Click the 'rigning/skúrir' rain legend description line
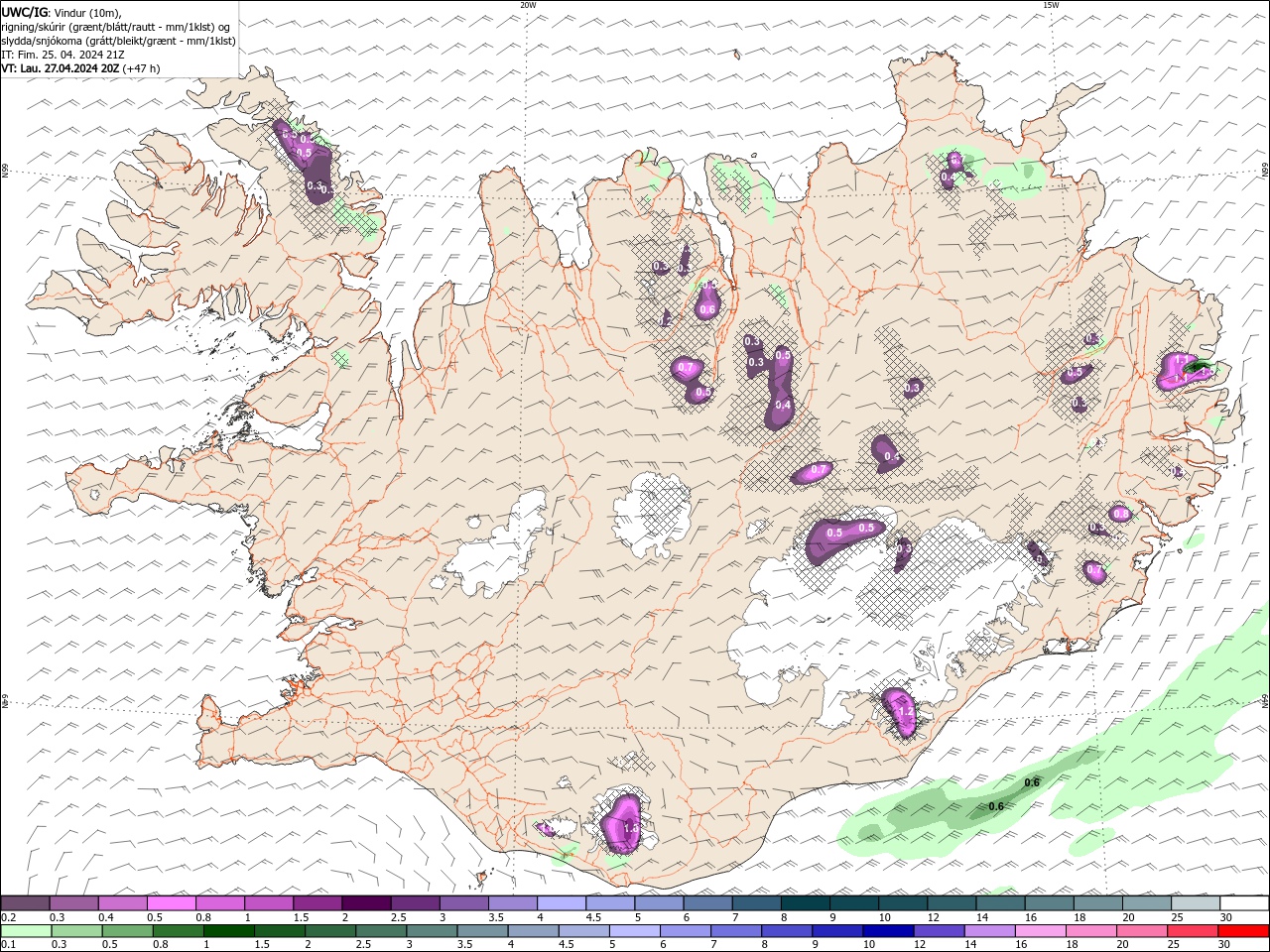 [117, 27]
